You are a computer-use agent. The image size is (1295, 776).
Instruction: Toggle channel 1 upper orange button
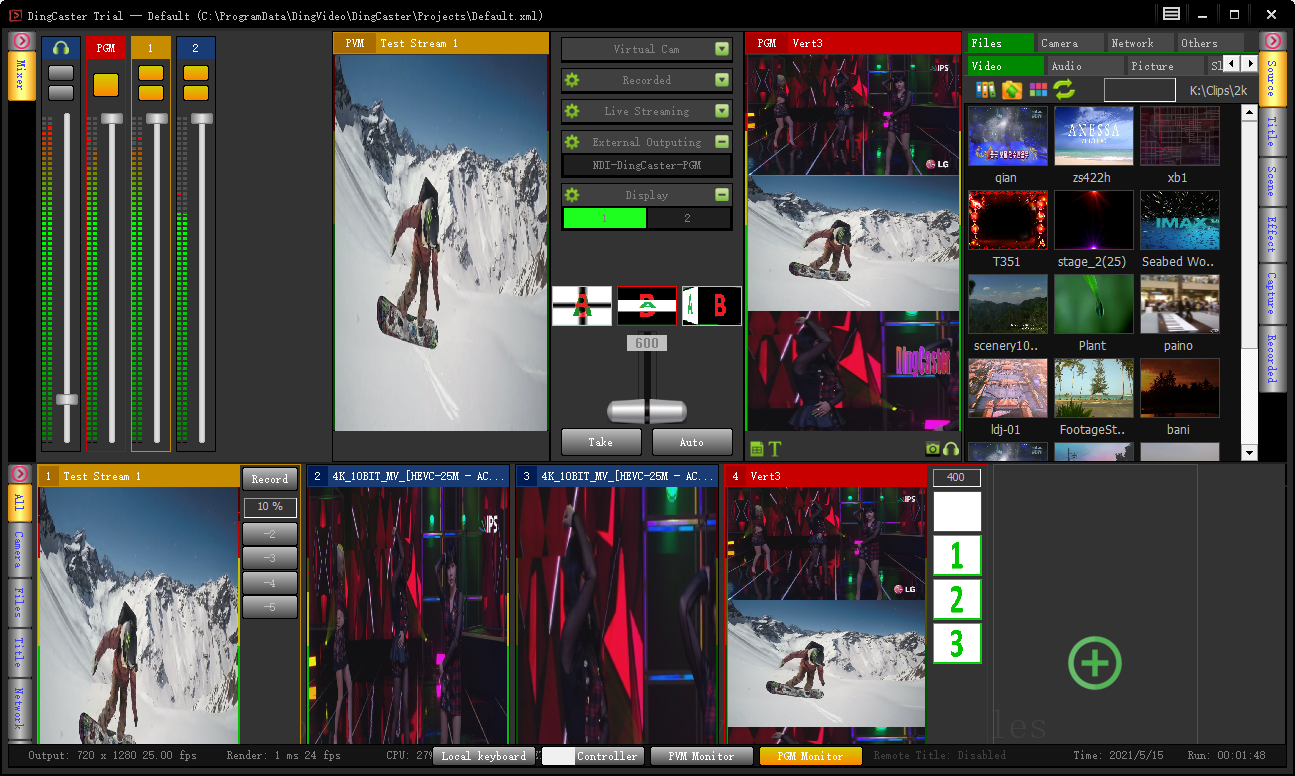click(151, 73)
